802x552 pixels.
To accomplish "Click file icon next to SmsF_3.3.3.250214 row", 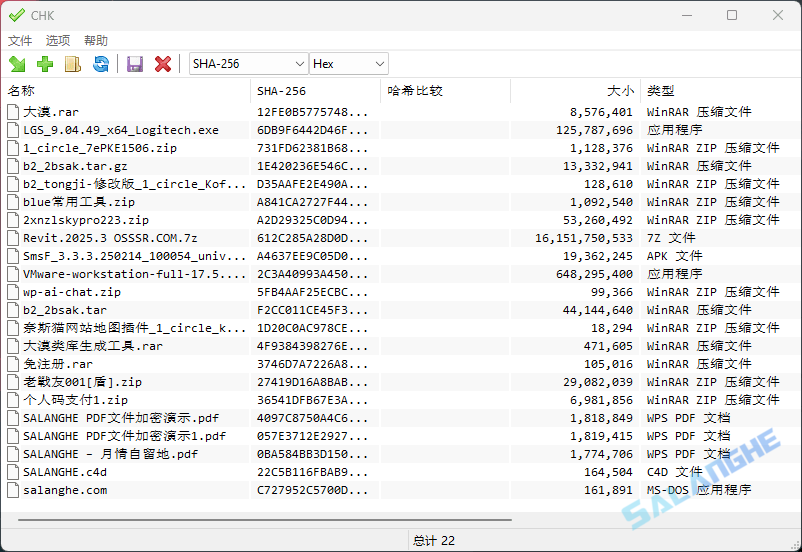I will click(13, 256).
